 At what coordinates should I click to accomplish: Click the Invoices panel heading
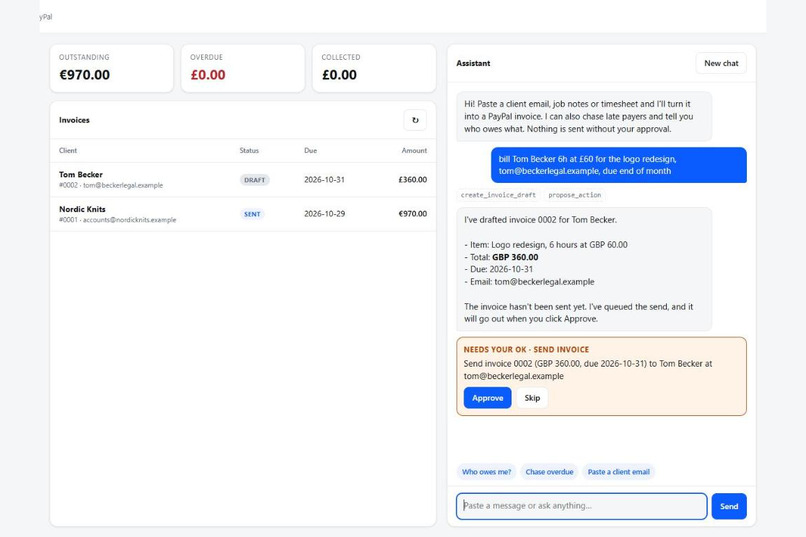click(x=74, y=120)
